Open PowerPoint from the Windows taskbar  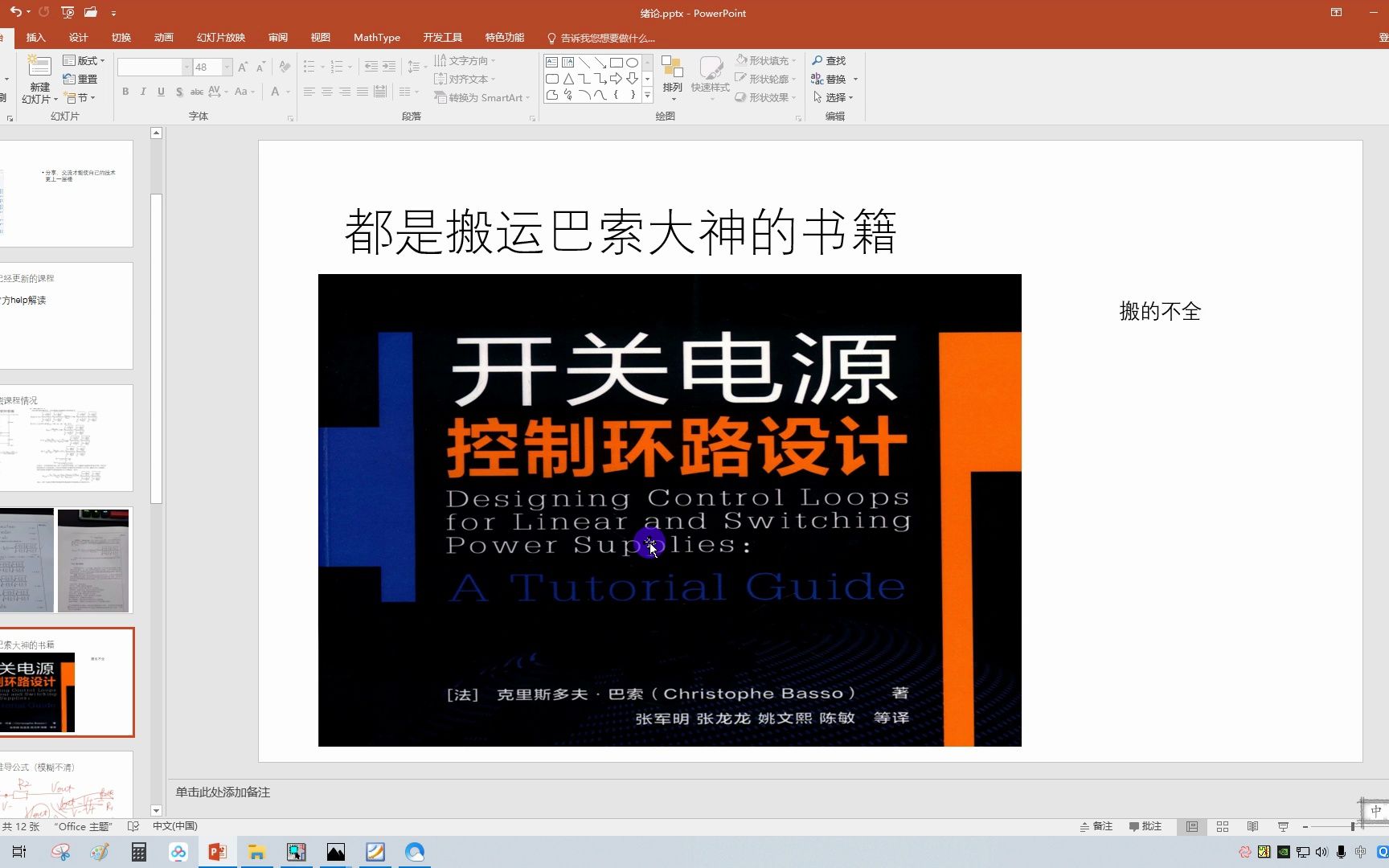[x=217, y=852]
